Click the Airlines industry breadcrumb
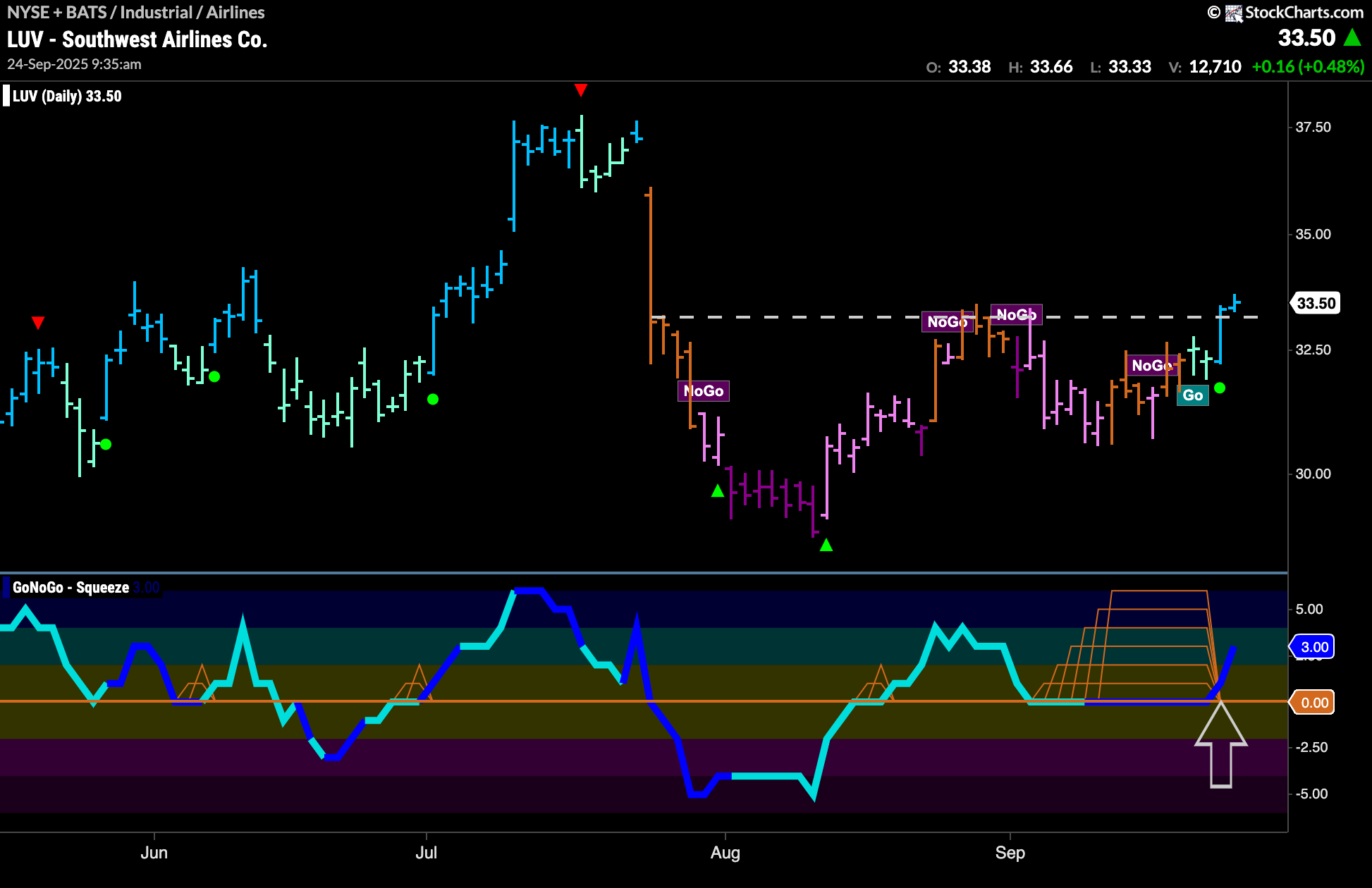 pyautogui.click(x=235, y=13)
